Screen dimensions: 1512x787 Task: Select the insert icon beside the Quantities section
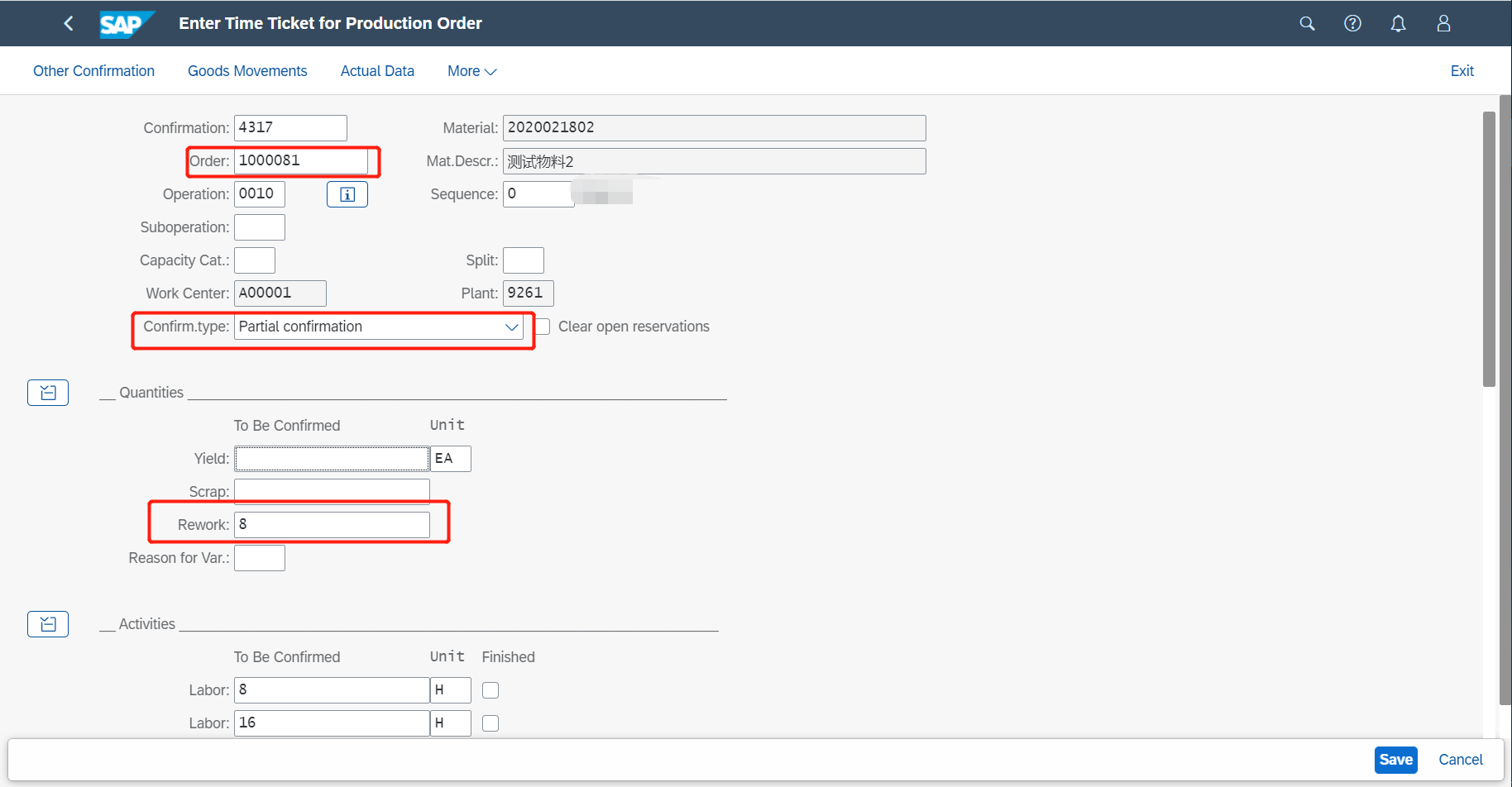[47, 392]
